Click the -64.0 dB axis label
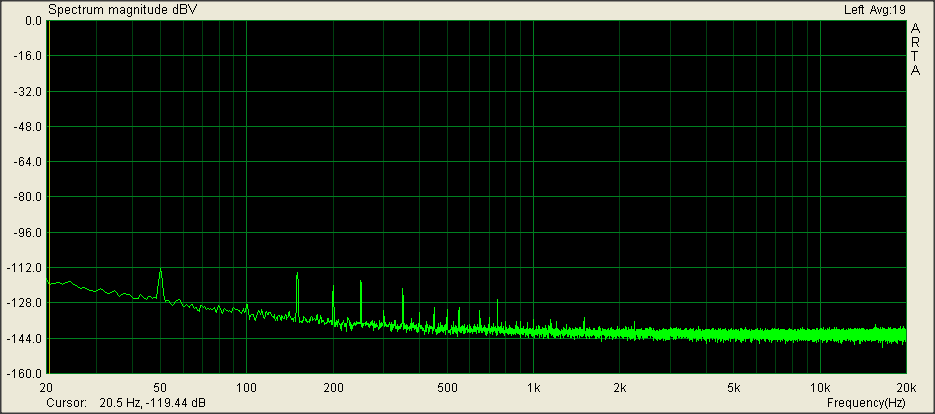This screenshot has width=935, height=414. tap(26, 162)
